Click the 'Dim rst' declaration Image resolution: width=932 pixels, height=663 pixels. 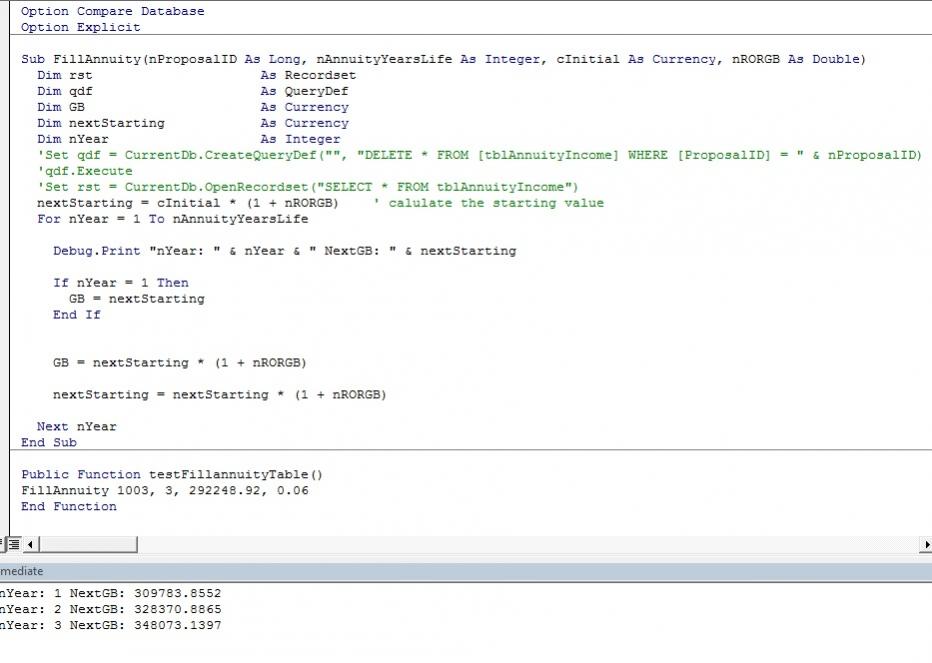65,76
